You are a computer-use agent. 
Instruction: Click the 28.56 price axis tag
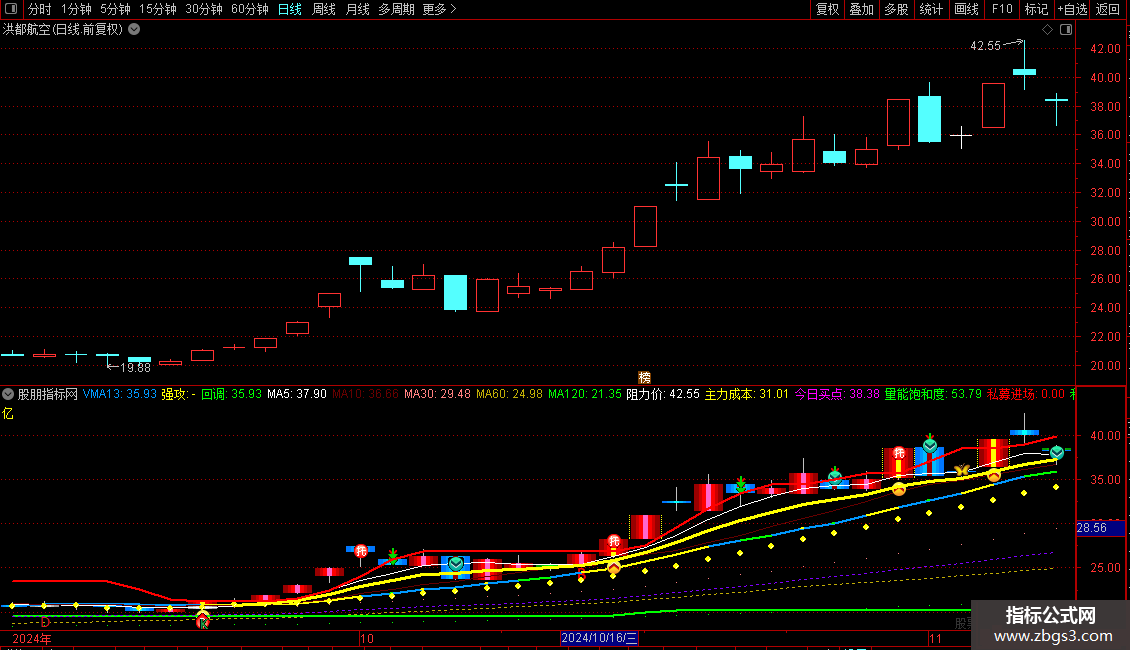tap(1100, 528)
